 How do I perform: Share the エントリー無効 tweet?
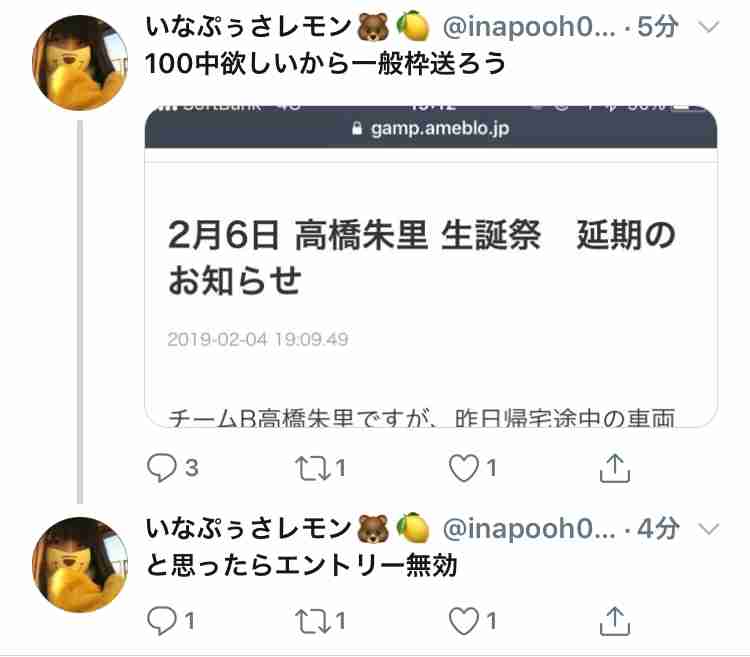point(615,622)
